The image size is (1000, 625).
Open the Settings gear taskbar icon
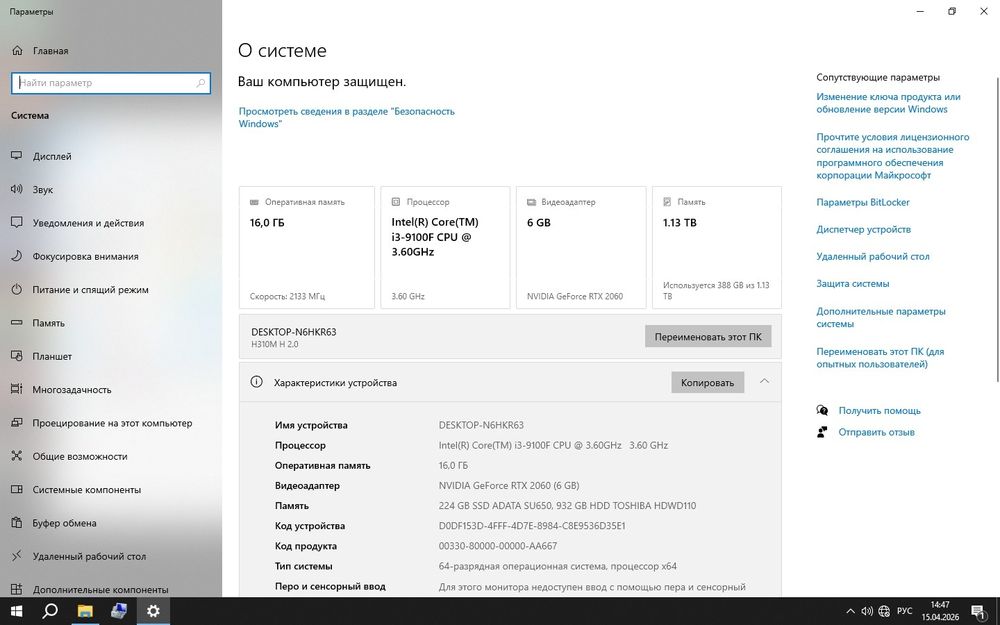tap(153, 611)
